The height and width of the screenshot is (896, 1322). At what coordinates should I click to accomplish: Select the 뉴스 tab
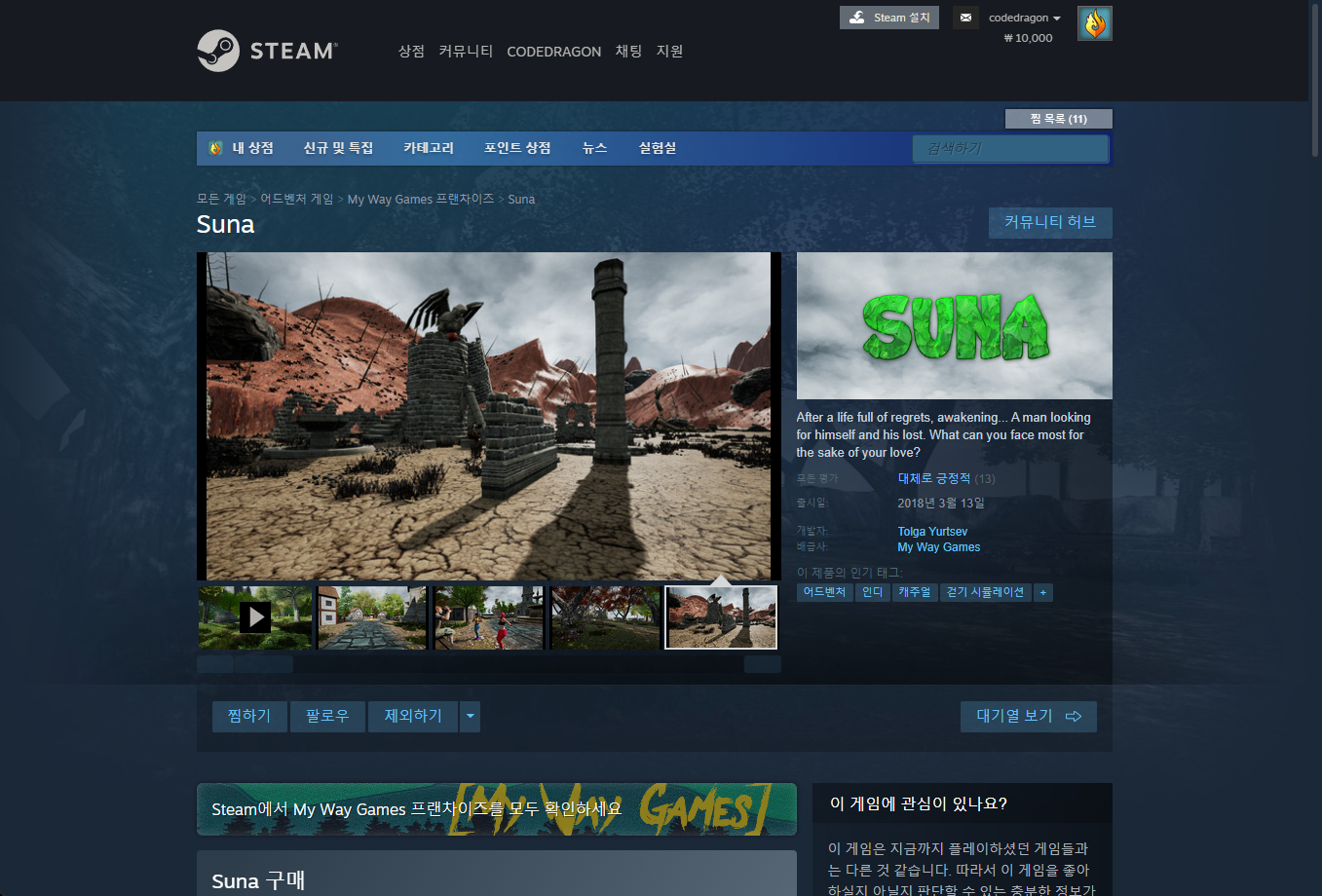click(x=594, y=148)
